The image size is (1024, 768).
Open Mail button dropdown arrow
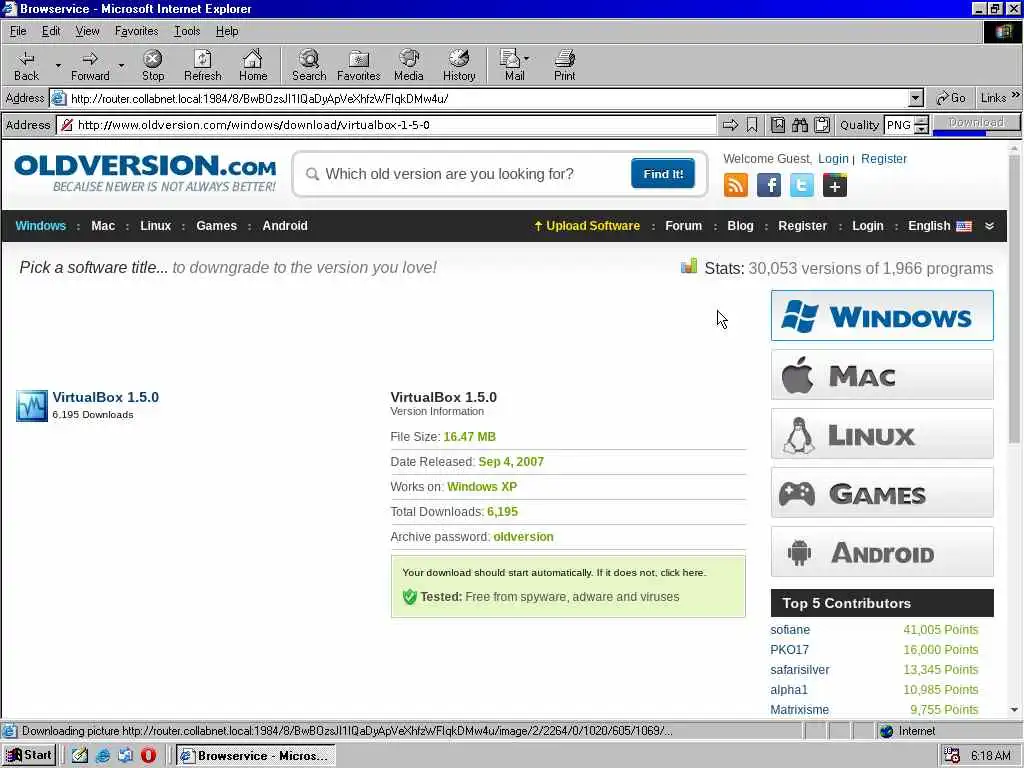pyautogui.click(x=526, y=59)
